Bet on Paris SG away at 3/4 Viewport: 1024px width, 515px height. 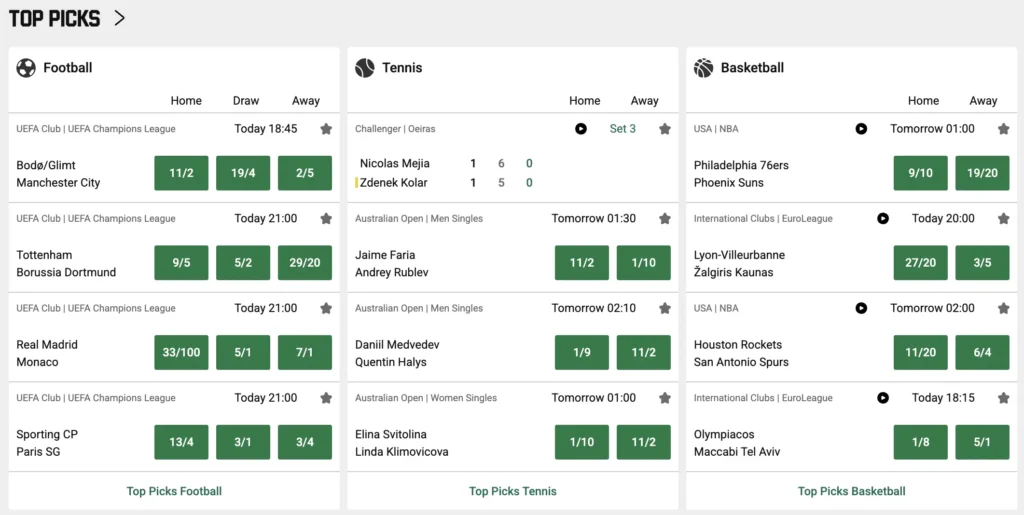click(305, 442)
